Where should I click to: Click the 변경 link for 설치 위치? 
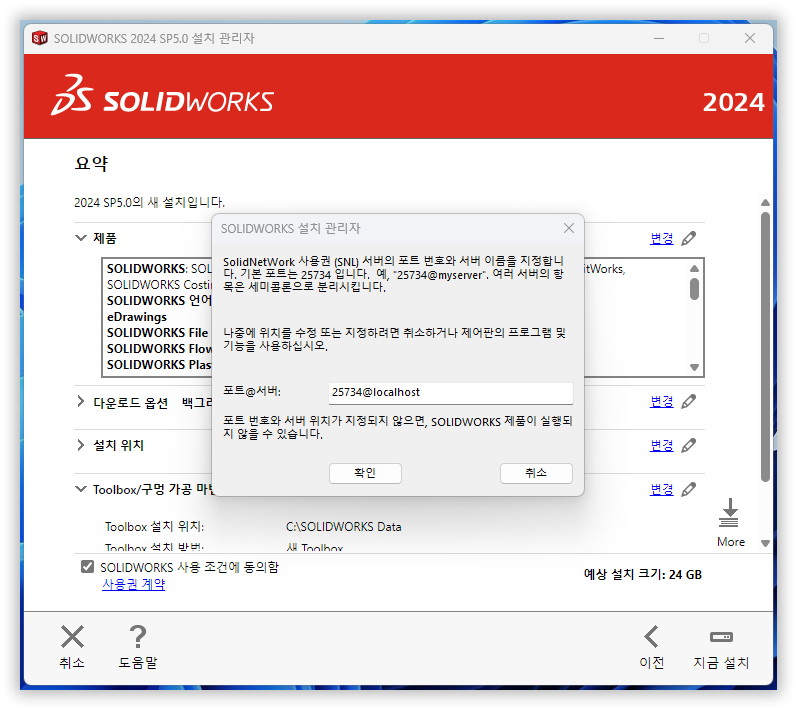[661, 445]
